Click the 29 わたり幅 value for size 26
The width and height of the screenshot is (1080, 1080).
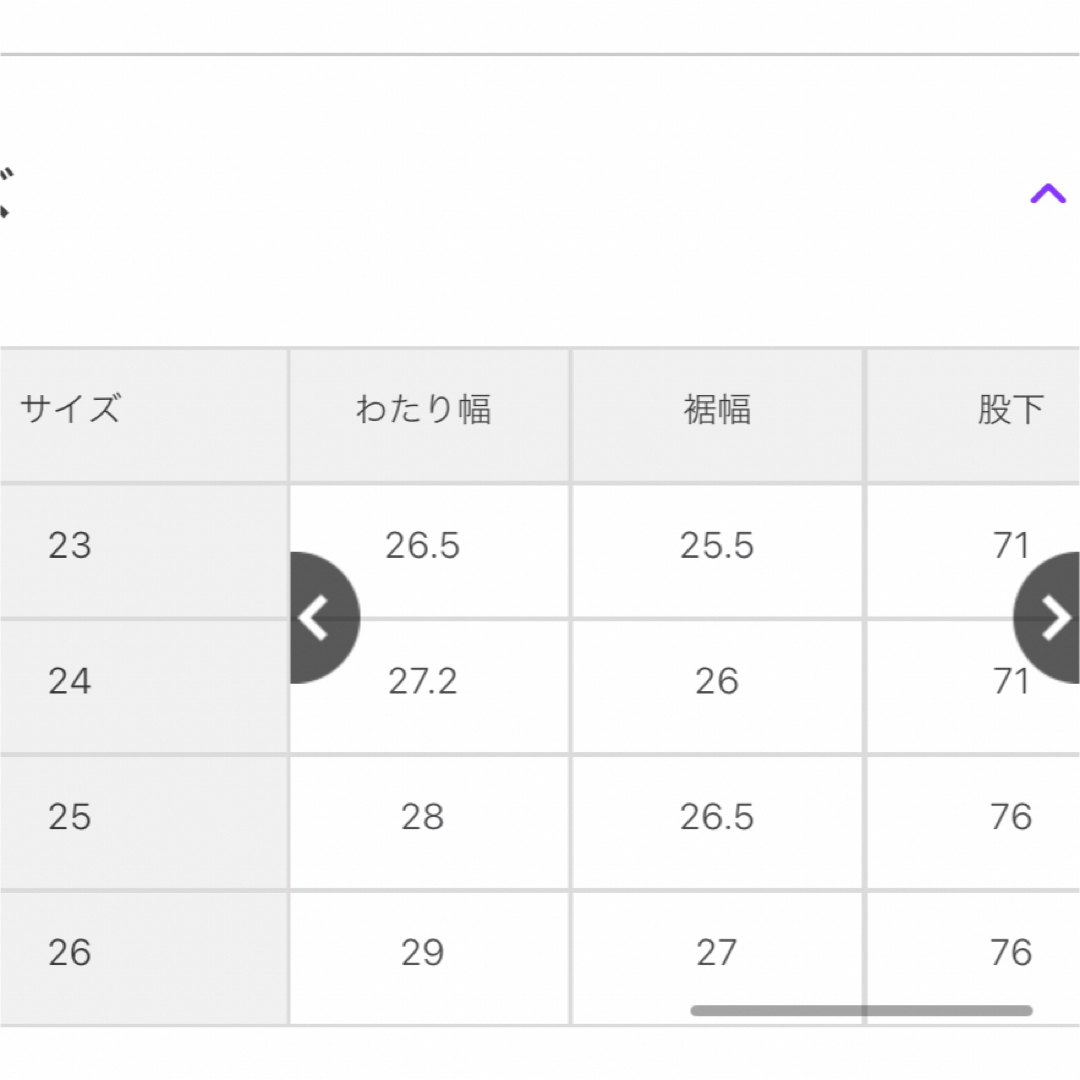coord(422,953)
